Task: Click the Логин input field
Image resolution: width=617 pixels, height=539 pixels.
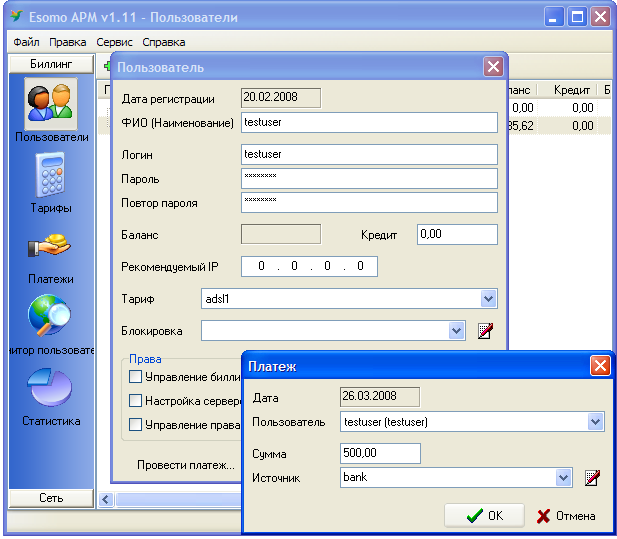Action: click(369, 154)
